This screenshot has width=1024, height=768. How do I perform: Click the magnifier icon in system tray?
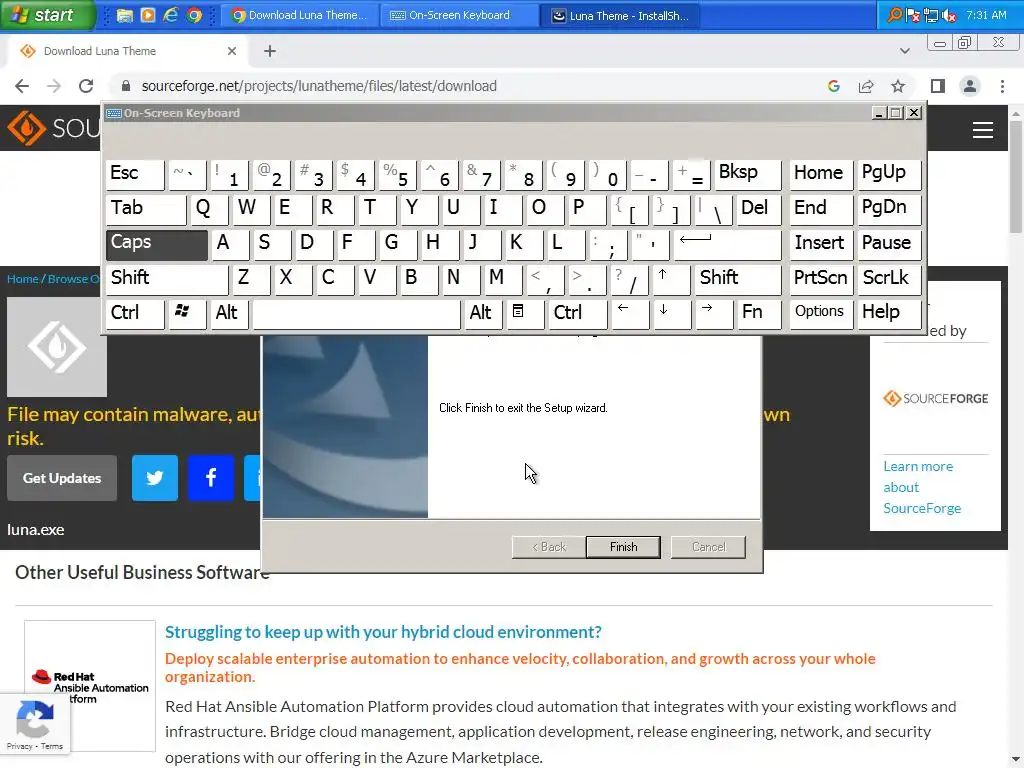tap(894, 15)
